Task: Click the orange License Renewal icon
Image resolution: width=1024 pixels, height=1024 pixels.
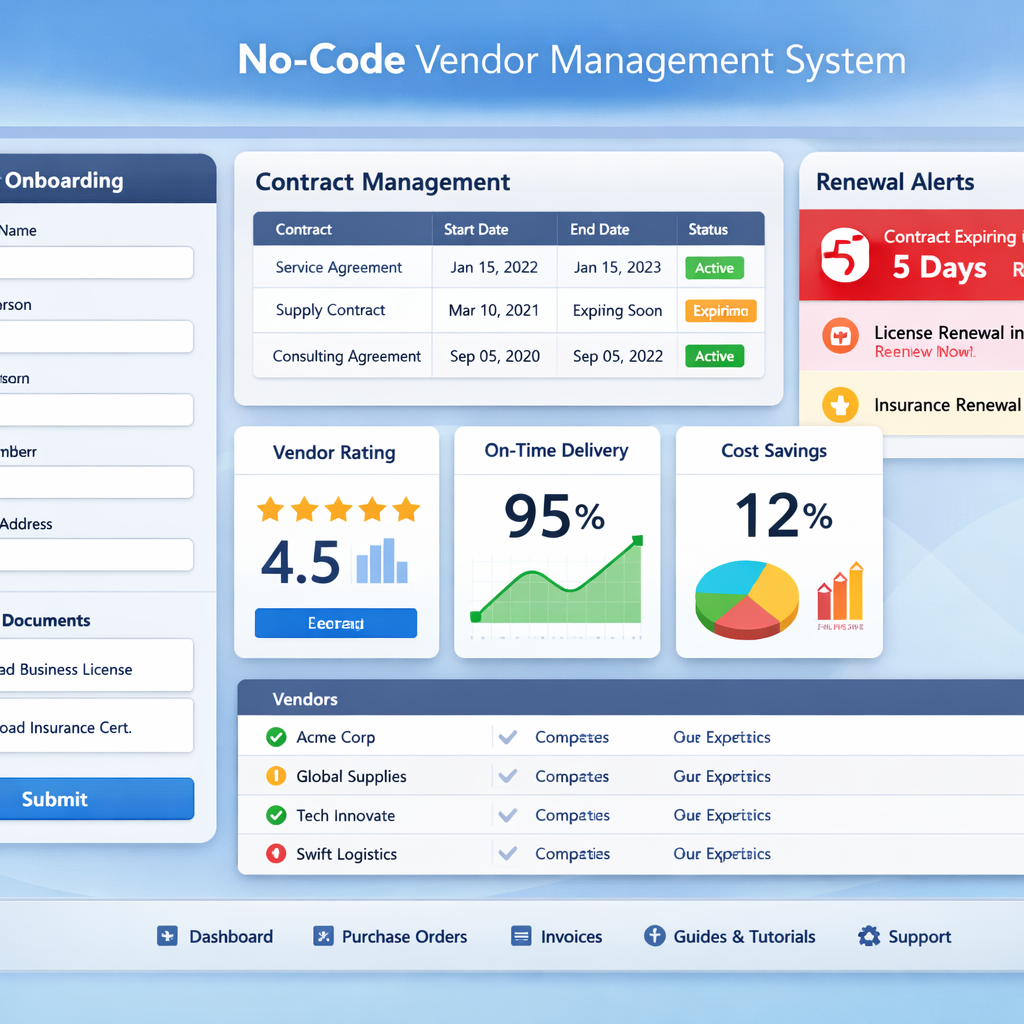Action: coord(840,336)
